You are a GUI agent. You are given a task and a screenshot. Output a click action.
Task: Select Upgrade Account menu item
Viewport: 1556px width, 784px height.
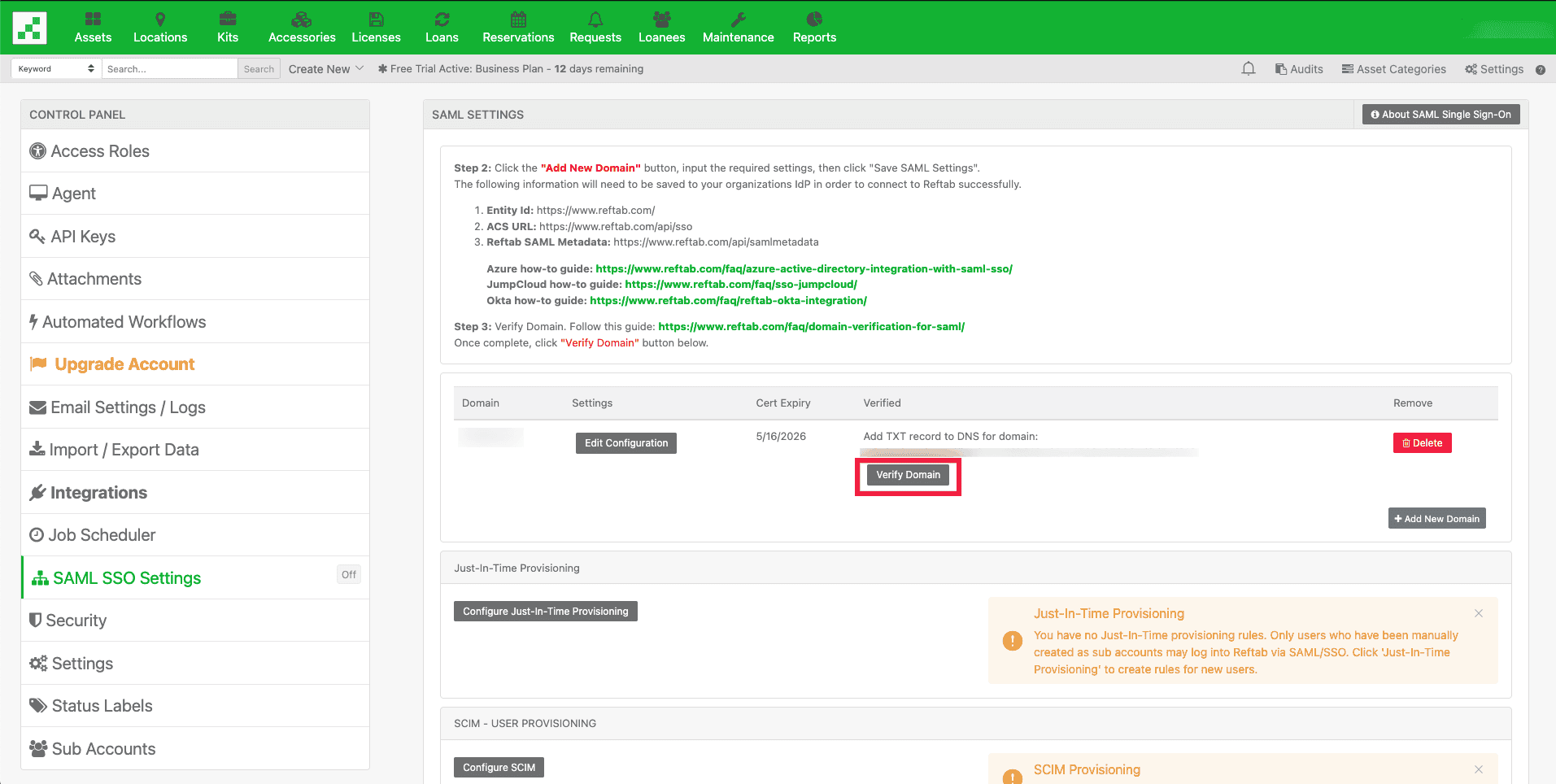click(195, 364)
